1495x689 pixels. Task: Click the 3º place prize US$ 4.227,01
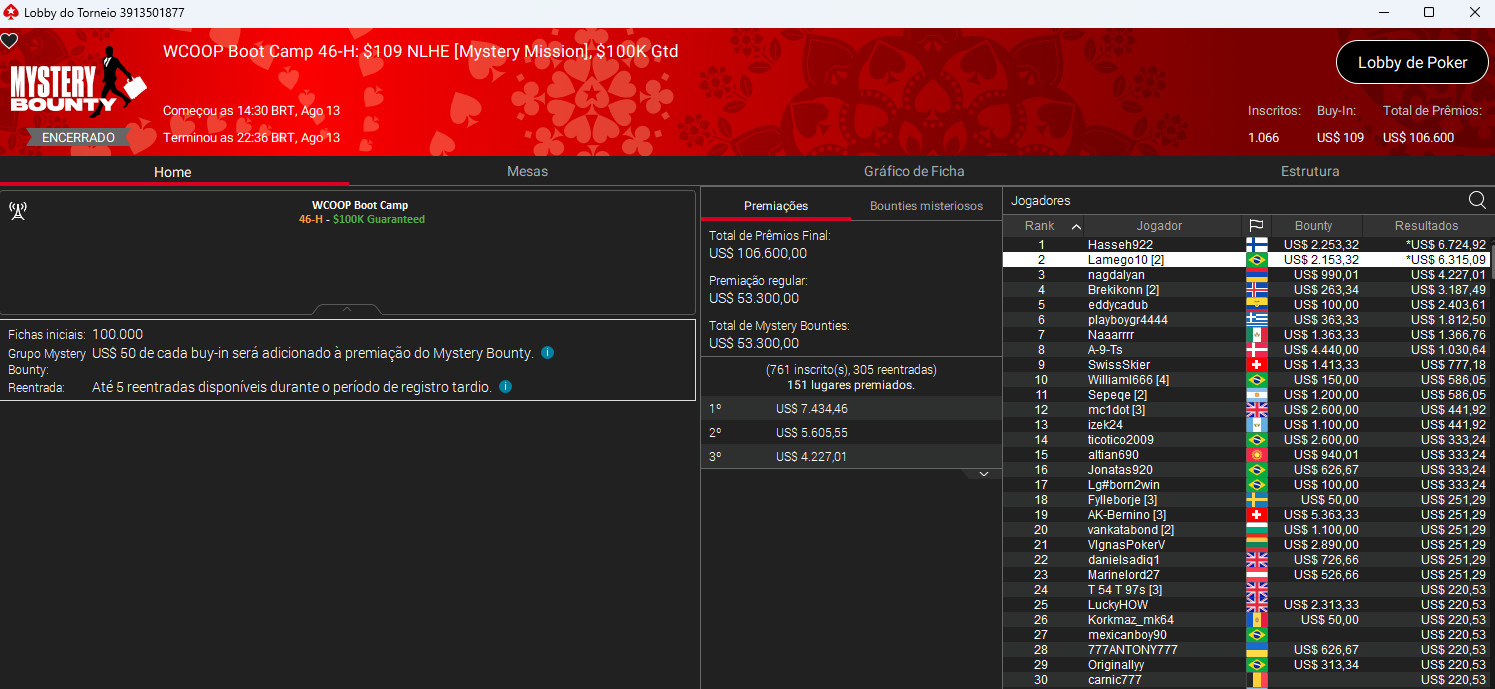coord(811,457)
